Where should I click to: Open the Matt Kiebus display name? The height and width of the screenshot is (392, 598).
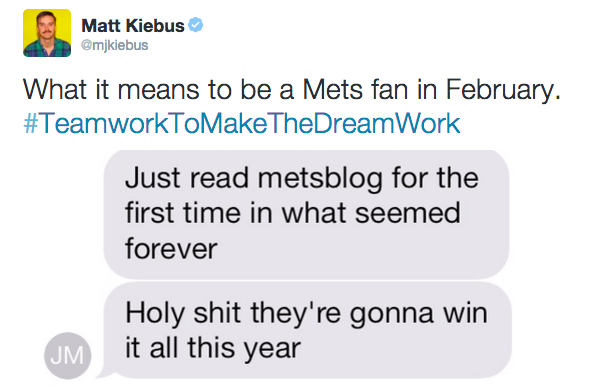tap(133, 26)
